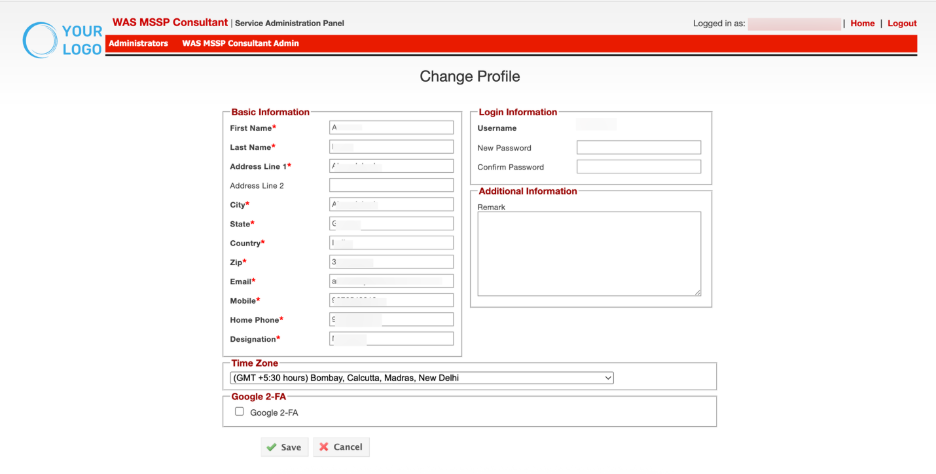Enable the Google 2-FA checkbox
The height and width of the screenshot is (474, 936).
[239, 412]
